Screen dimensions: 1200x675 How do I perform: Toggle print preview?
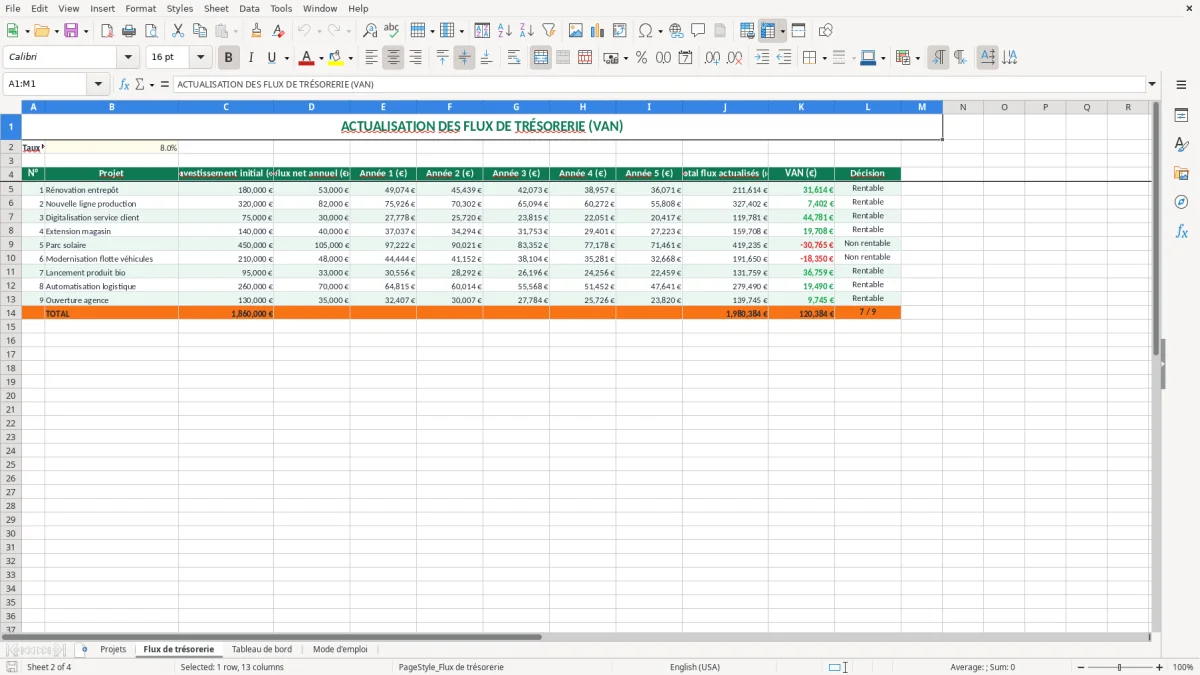151,31
